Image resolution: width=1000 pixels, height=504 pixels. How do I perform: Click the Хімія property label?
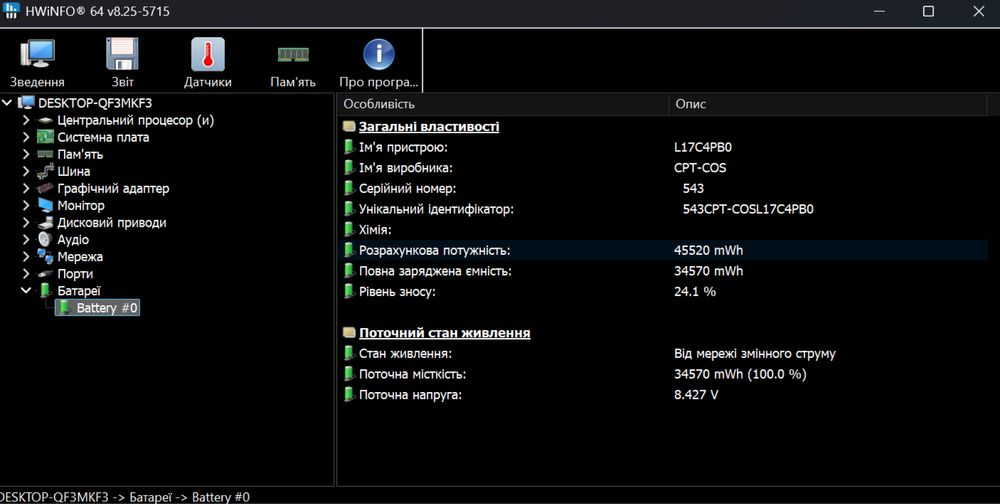coord(375,230)
